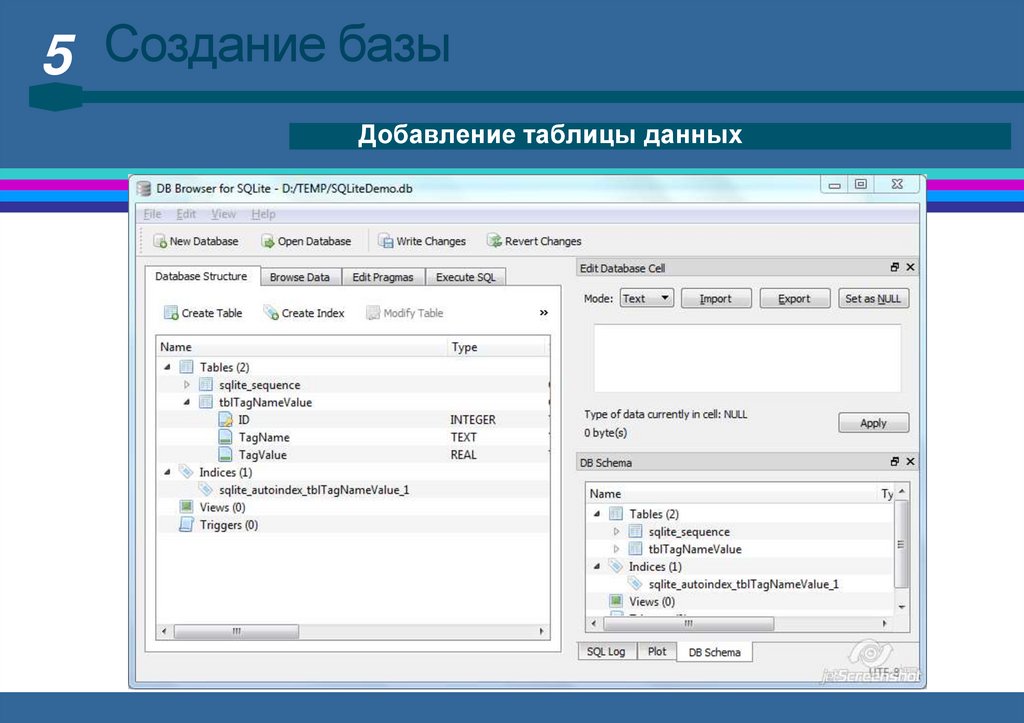Switch to the Browse Data tab
Image resolution: width=1024 pixels, height=723 pixels.
point(300,277)
